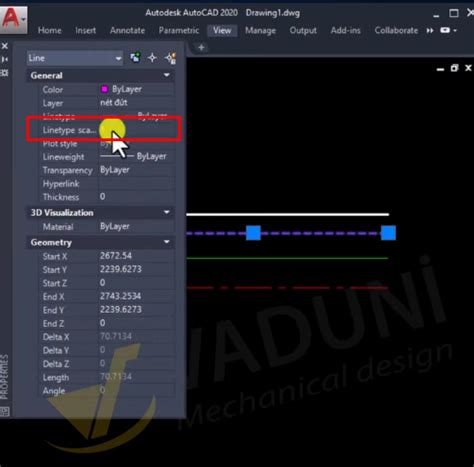The image size is (474, 467).
Task: Toggle the PICKADD value icon
Action: [135, 58]
